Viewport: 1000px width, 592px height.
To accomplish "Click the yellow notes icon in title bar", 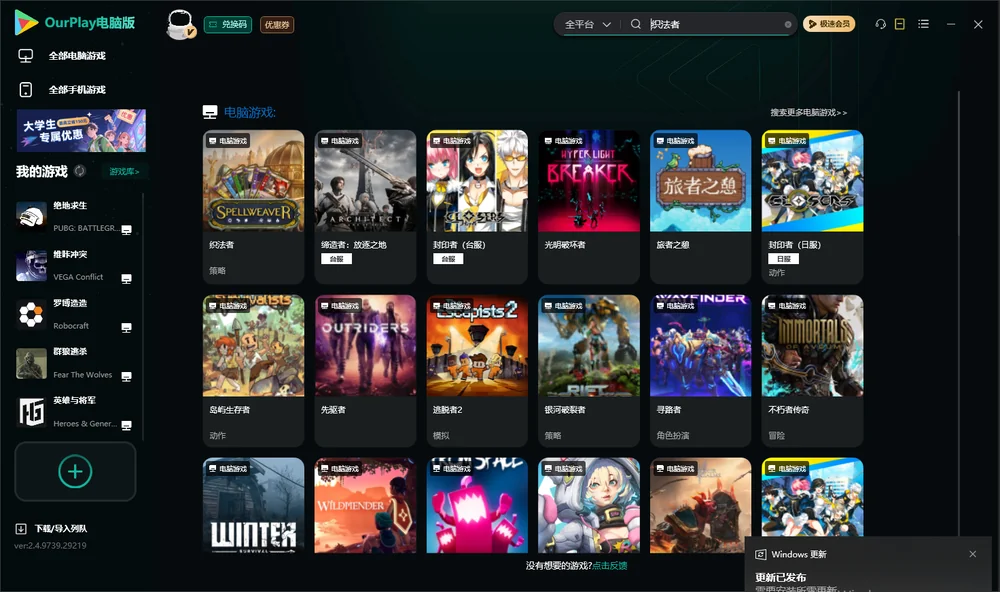I will pos(899,24).
